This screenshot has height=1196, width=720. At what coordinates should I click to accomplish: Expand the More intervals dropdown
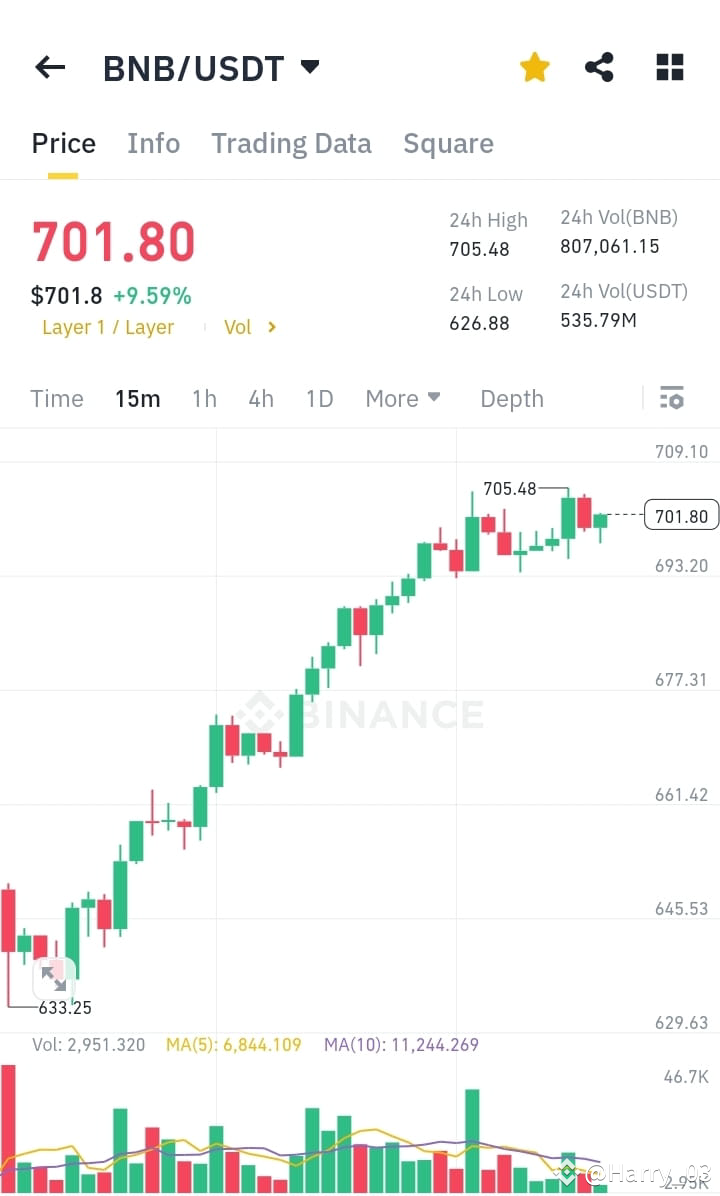(402, 398)
